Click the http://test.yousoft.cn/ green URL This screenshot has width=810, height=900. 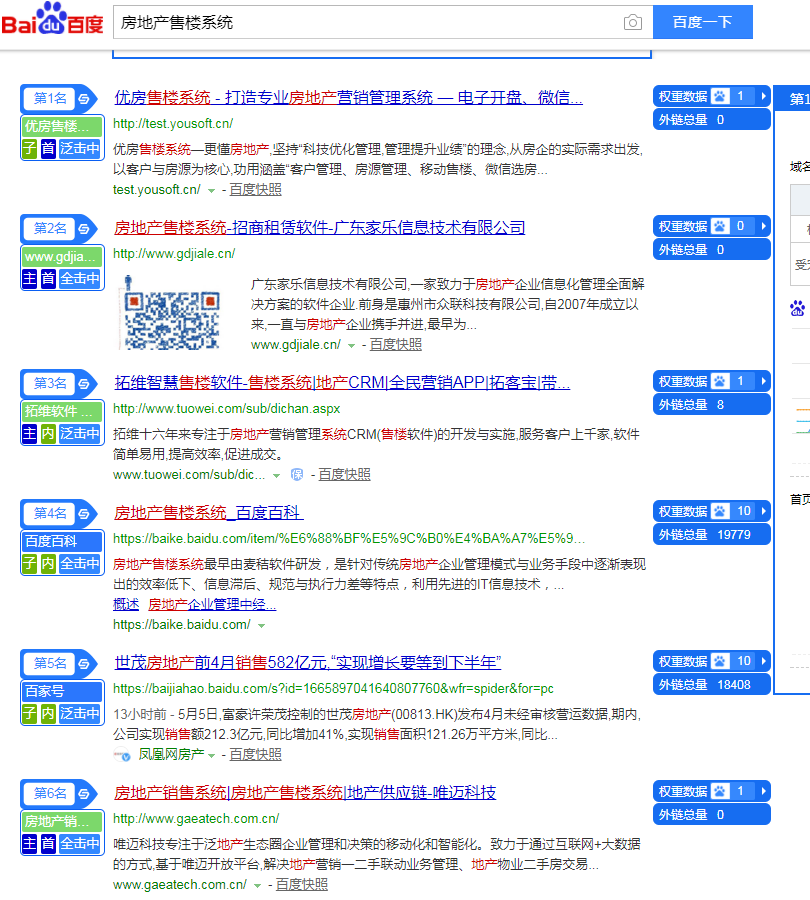173,123
